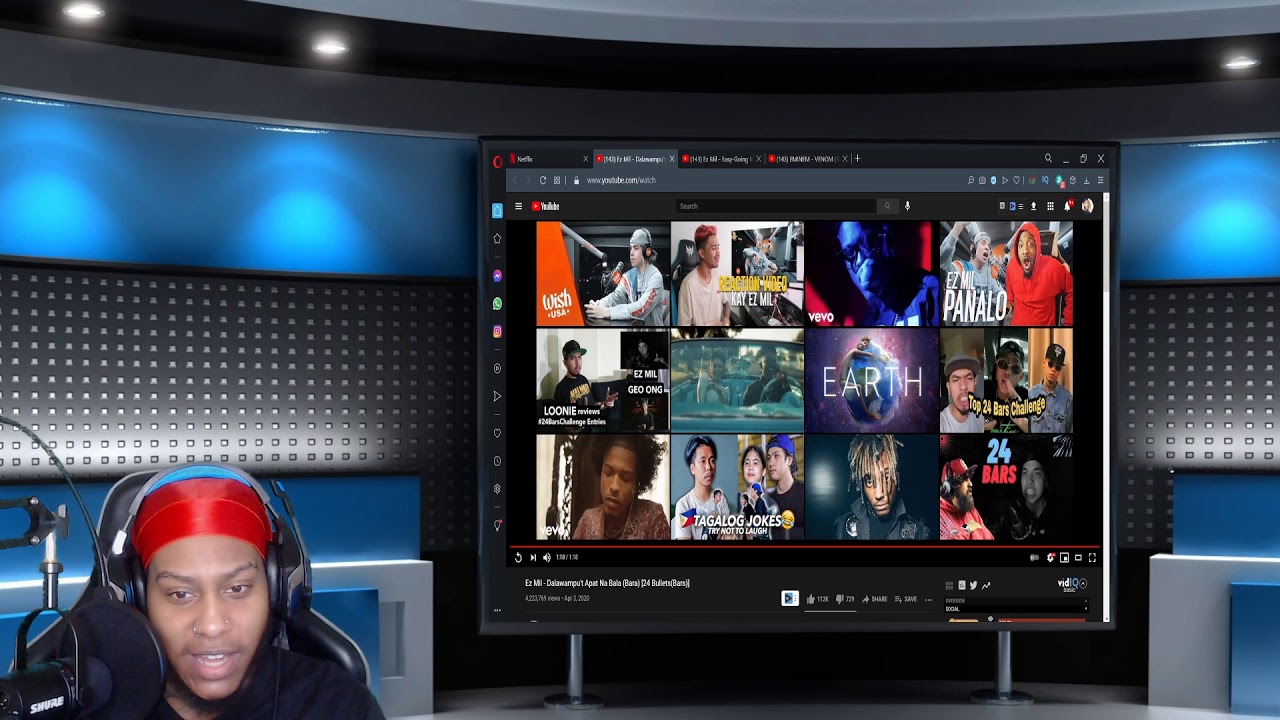Skip to the next video
Viewport: 1280px width, 720px height.
(532, 558)
